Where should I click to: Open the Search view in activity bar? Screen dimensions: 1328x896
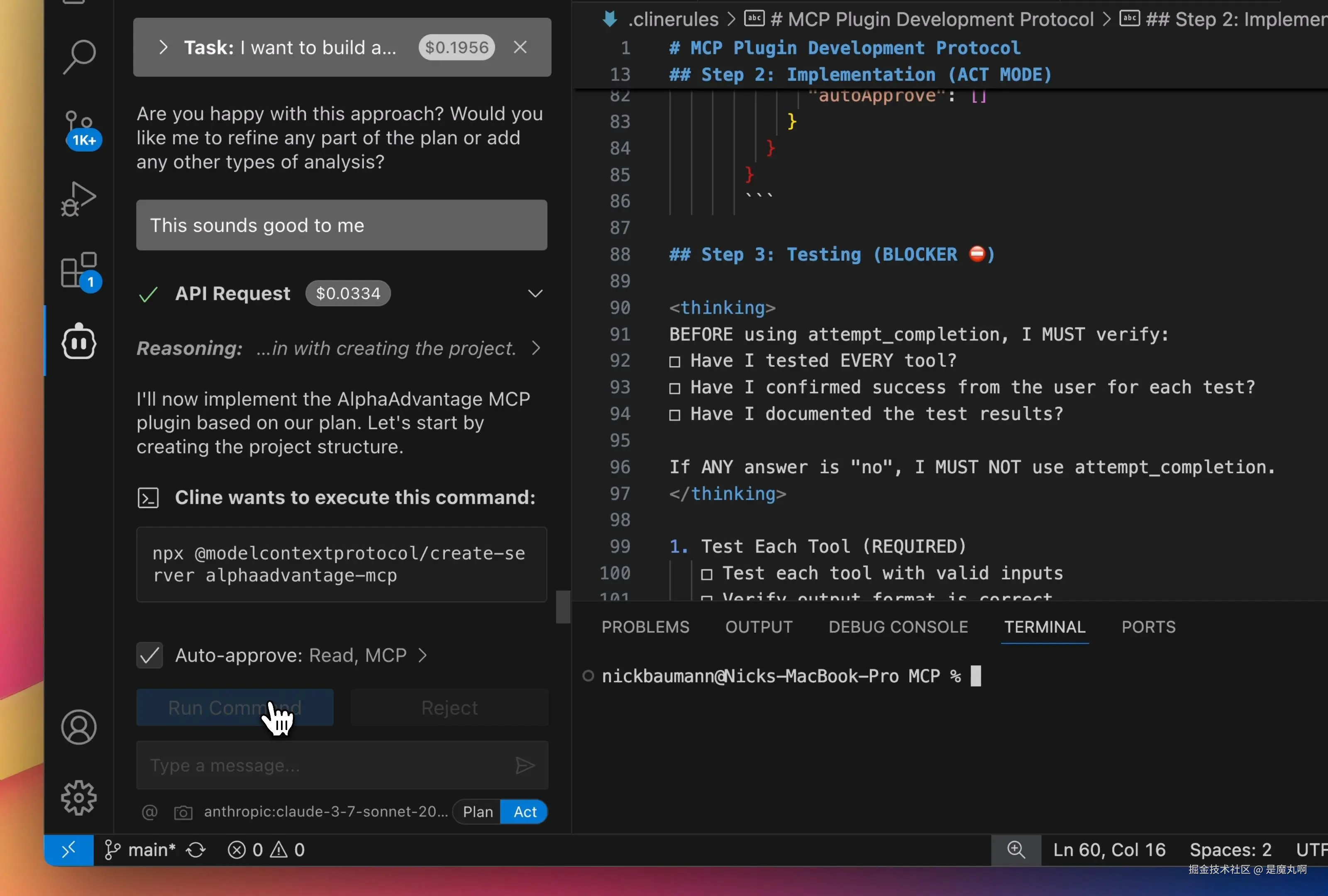[x=79, y=56]
